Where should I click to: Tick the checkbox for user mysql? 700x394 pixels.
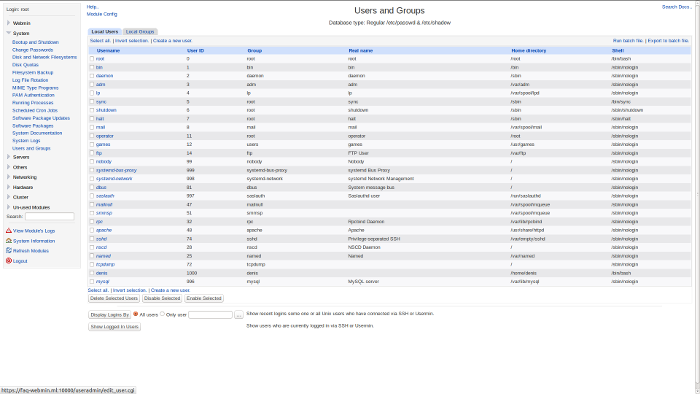coord(92,282)
